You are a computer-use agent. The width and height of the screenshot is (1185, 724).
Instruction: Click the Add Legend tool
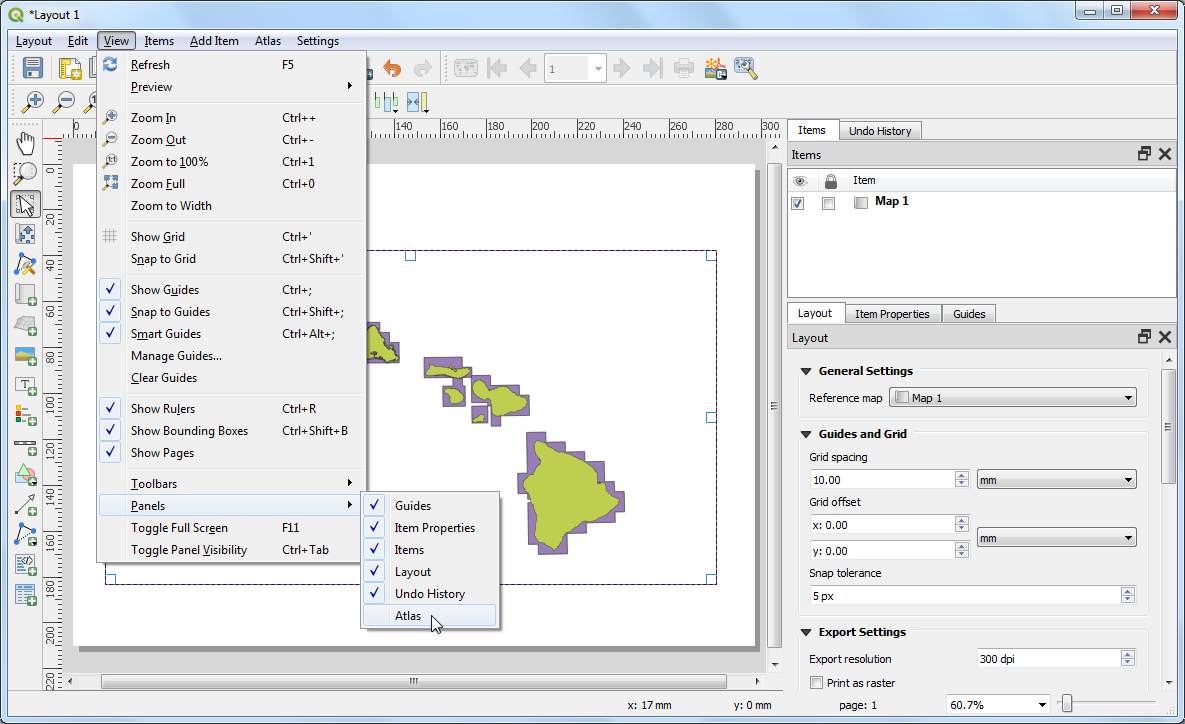pyautogui.click(x=26, y=414)
